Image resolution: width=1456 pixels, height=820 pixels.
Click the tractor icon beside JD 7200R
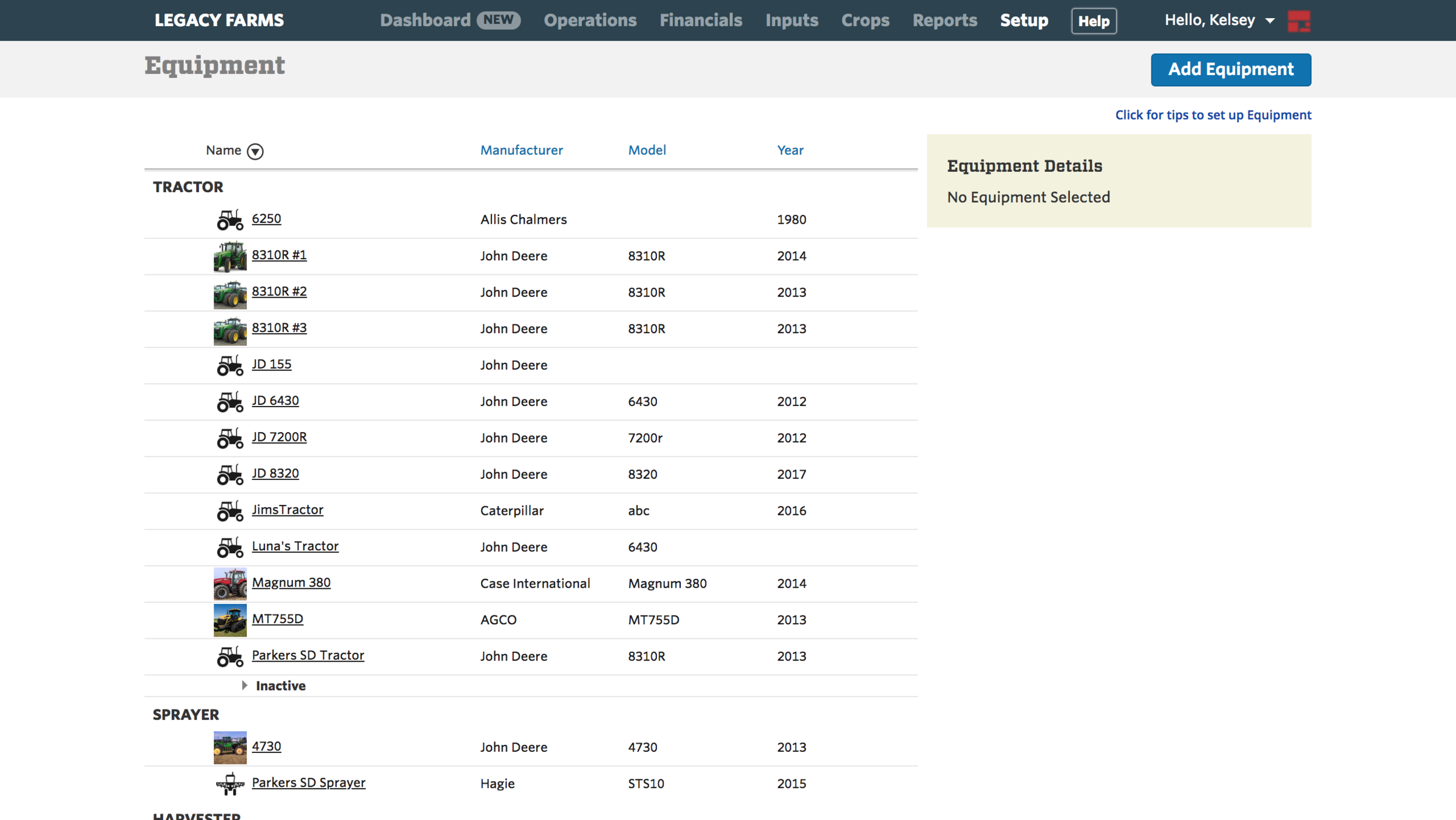pyautogui.click(x=230, y=439)
